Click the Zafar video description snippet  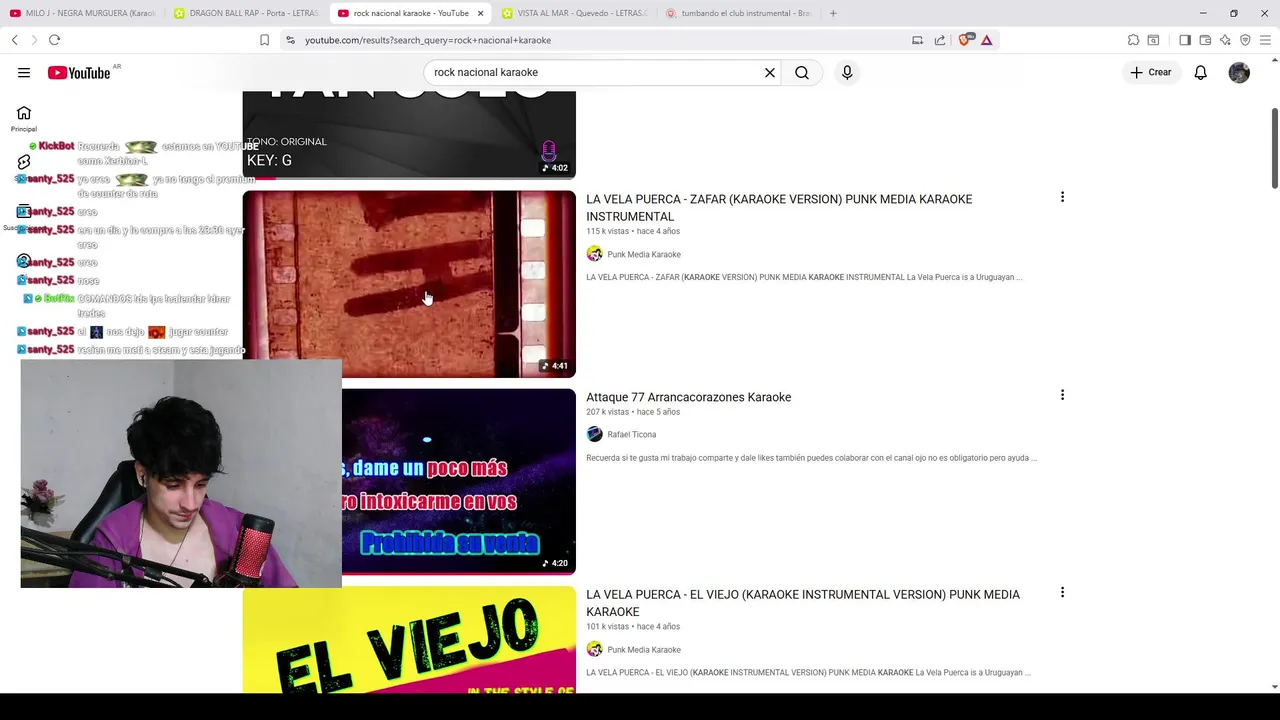804,277
